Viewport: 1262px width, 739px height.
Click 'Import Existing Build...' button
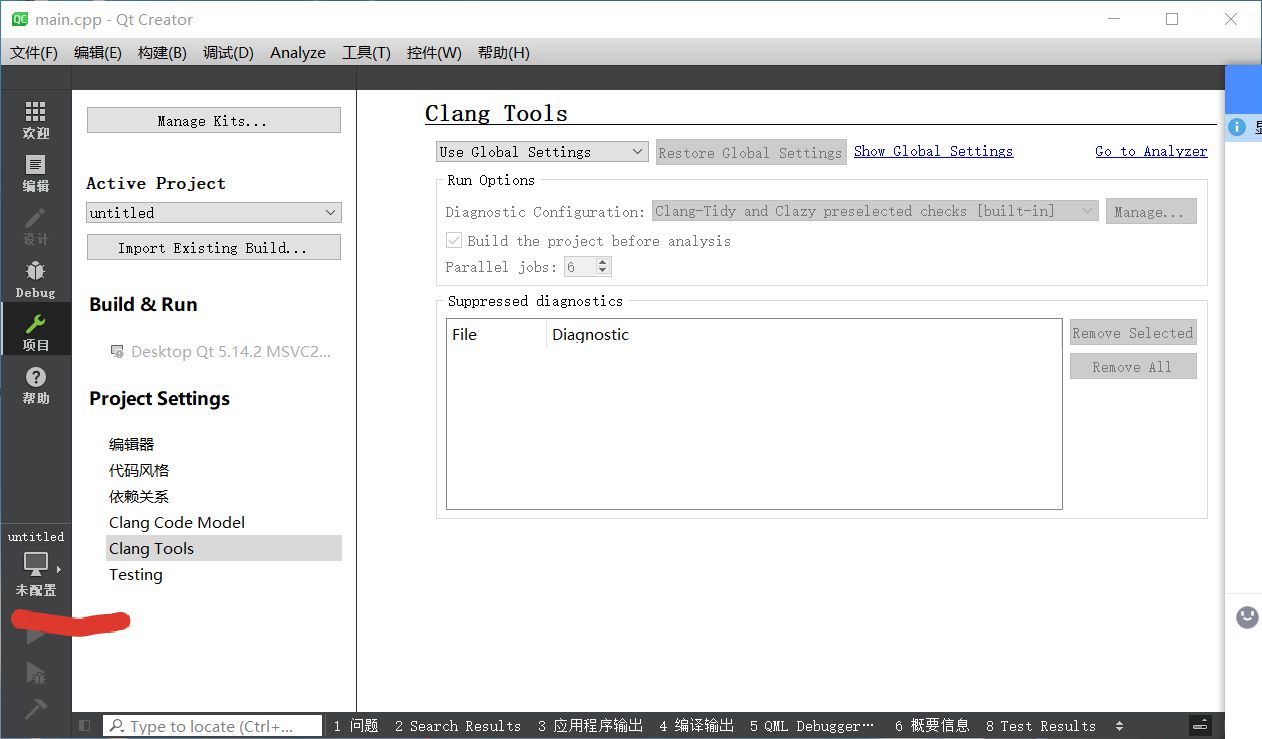coord(214,247)
